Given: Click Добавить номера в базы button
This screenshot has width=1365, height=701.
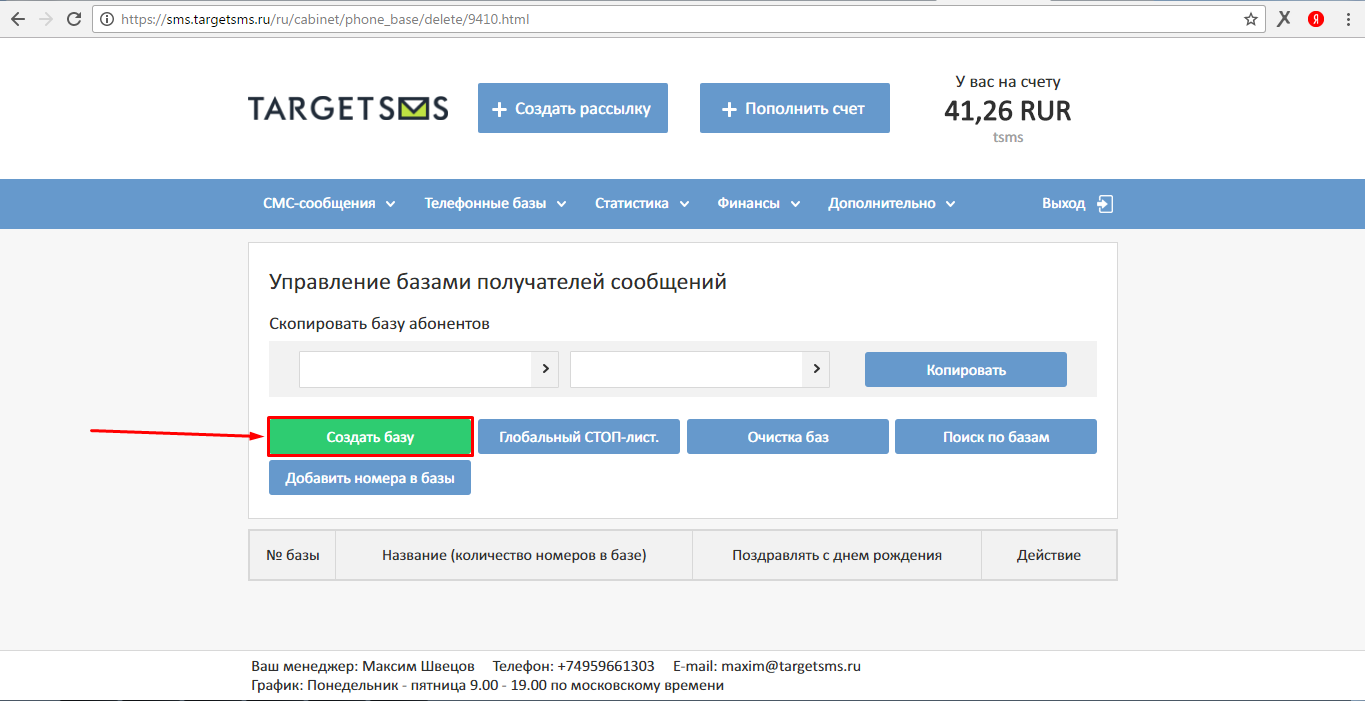Looking at the screenshot, I should click(x=370, y=478).
